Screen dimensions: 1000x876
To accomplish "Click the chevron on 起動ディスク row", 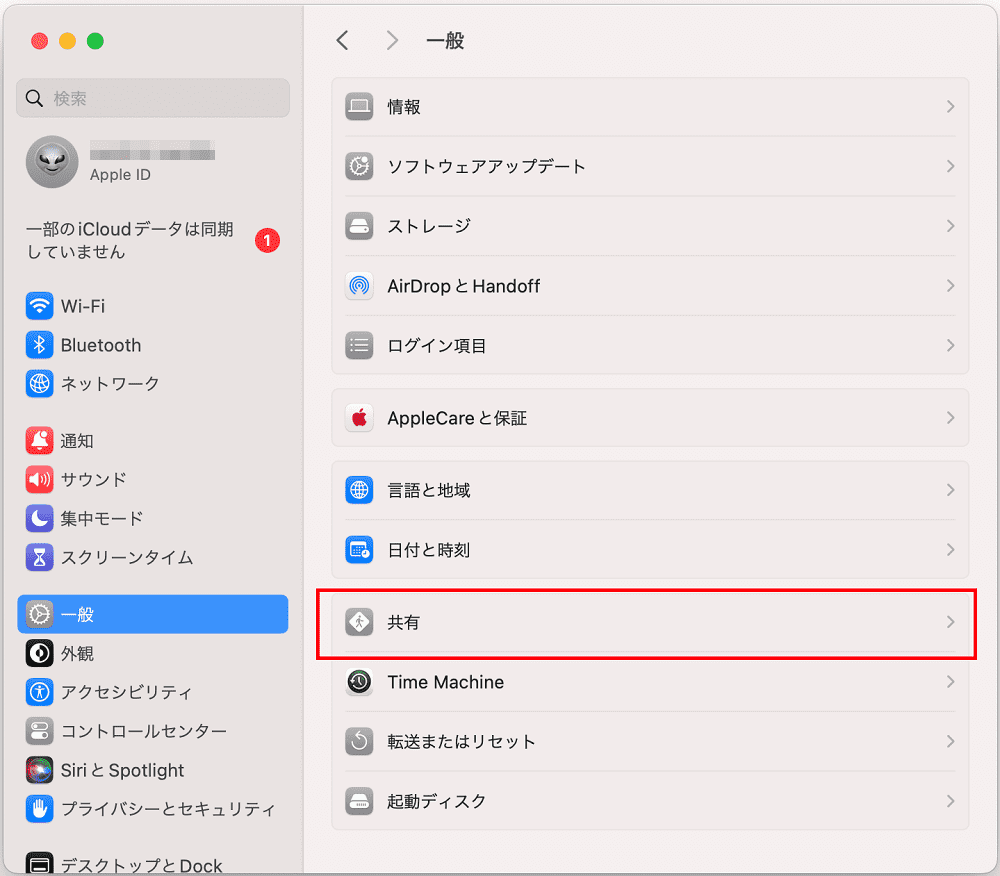I will [950, 801].
